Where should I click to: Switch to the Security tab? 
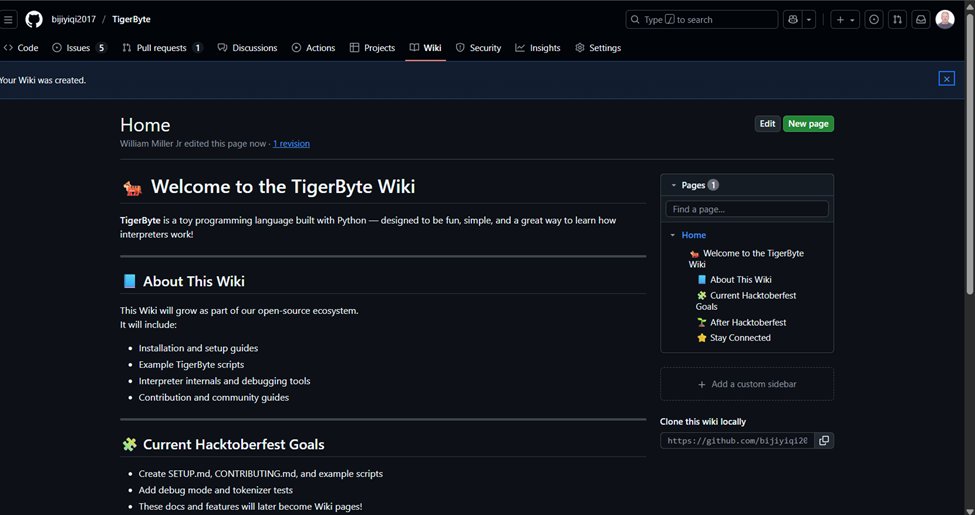[x=478, y=48]
